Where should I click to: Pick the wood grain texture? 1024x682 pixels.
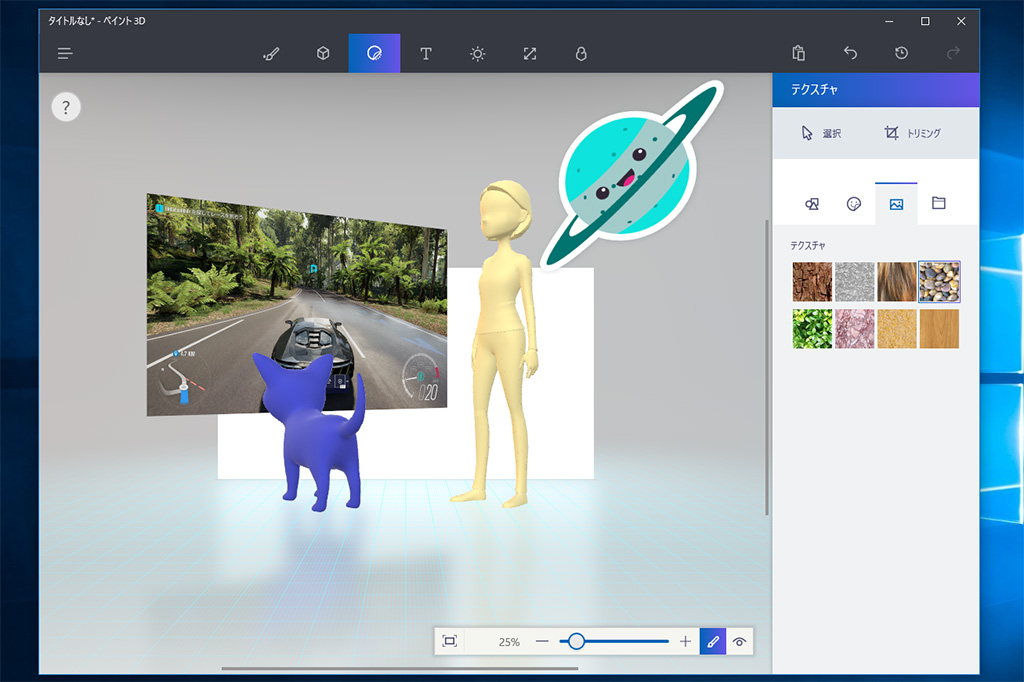click(x=939, y=329)
